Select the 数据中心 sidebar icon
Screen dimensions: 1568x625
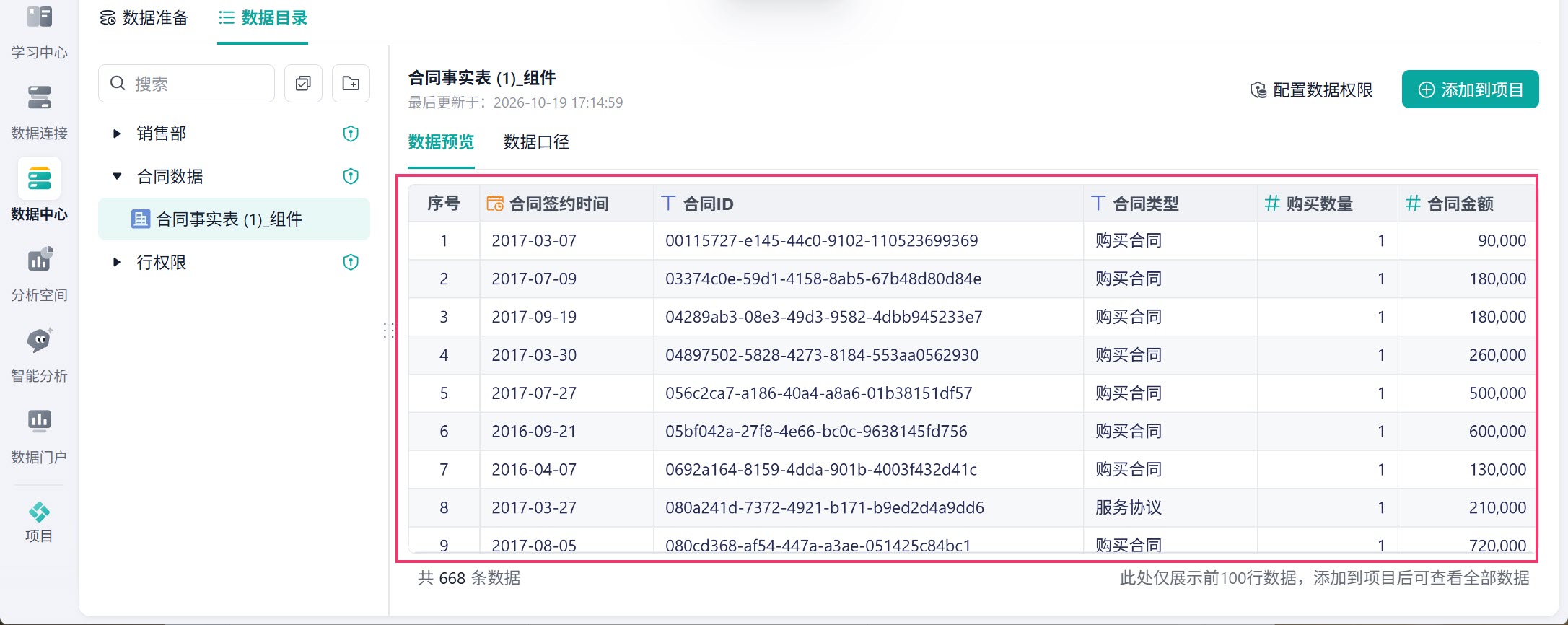pos(39,178)
